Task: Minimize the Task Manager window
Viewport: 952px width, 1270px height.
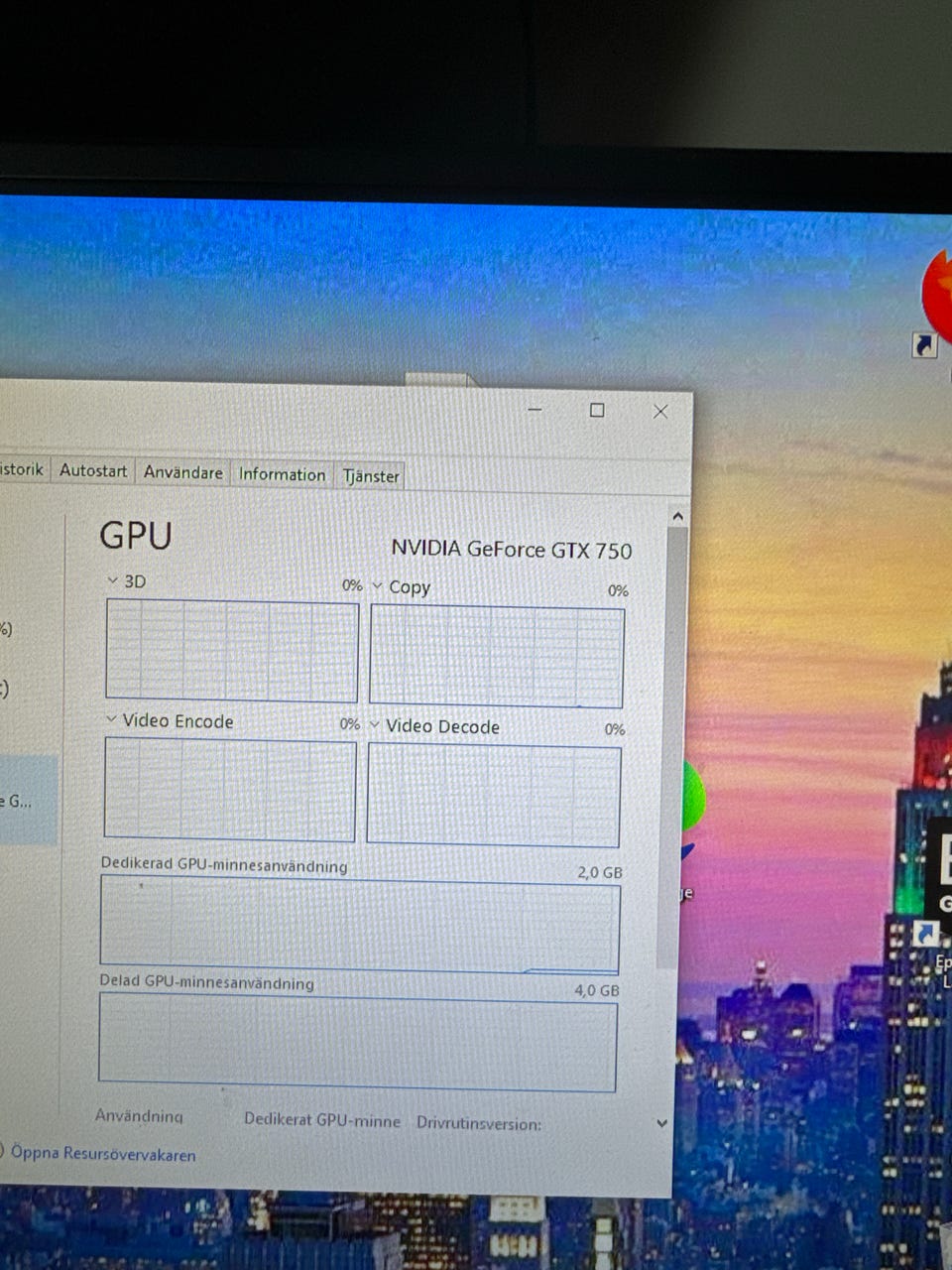Action: 535,409
